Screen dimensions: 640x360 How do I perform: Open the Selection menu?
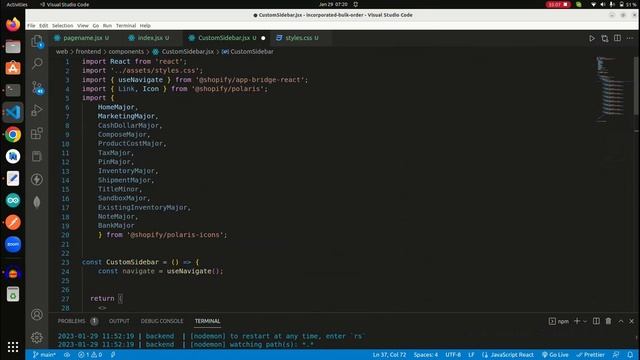tap(62, 25)
